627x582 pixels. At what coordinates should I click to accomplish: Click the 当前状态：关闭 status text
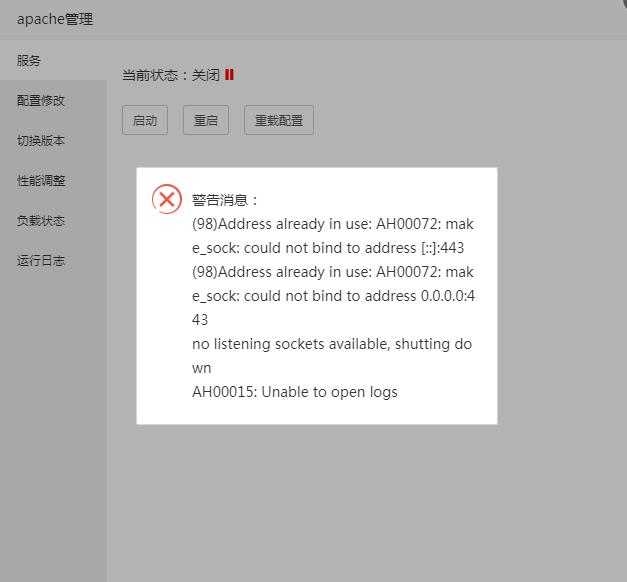171,75
